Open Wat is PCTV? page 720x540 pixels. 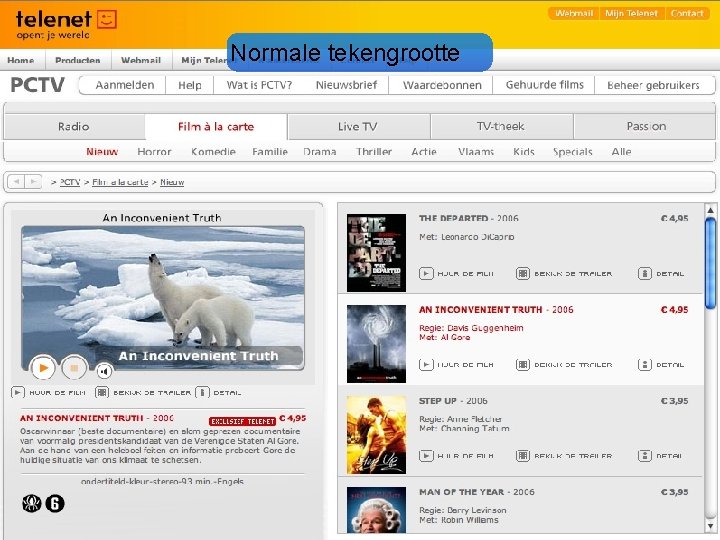click(x=259, y=85)
